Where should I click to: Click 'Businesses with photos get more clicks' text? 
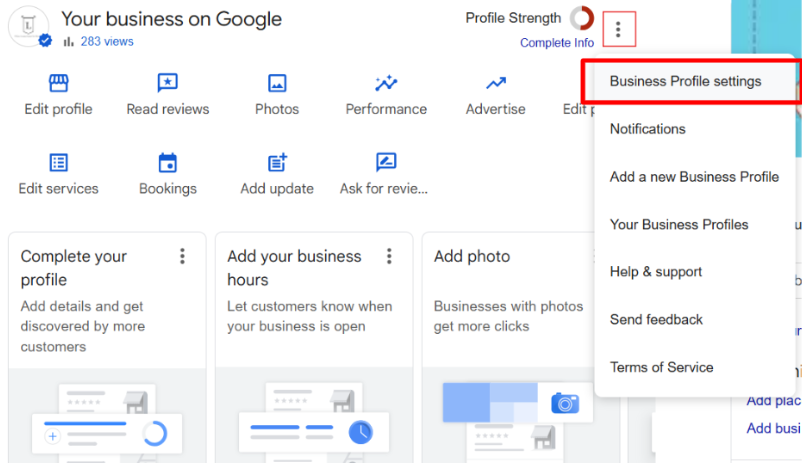click(x=508, y=316)
